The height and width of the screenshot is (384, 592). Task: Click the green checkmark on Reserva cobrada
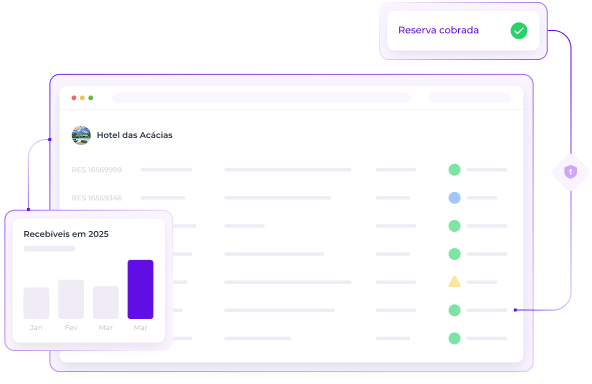[x=519, y=31]
